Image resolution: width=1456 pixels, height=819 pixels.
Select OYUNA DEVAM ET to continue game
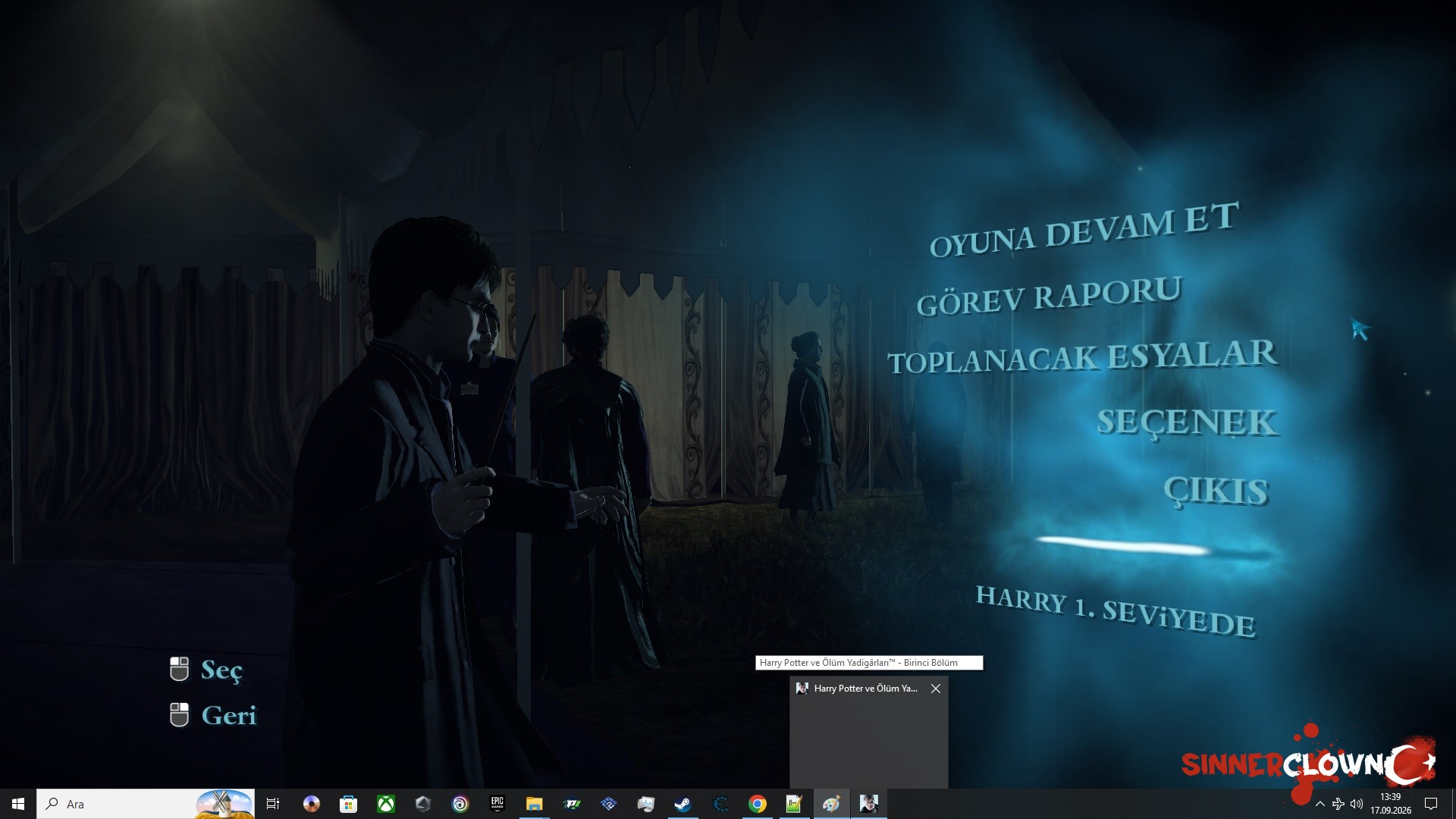coord(1084,230)
